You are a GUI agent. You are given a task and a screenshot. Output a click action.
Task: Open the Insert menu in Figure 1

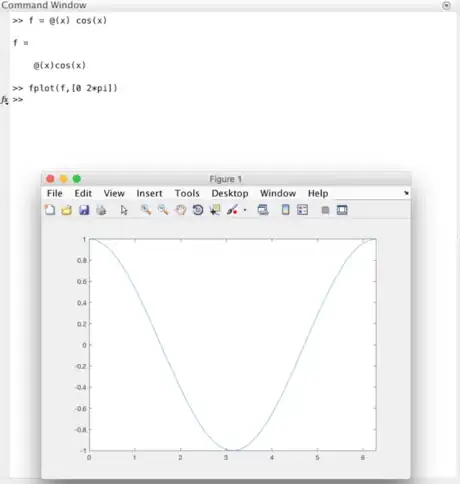[x=149, y=193]
